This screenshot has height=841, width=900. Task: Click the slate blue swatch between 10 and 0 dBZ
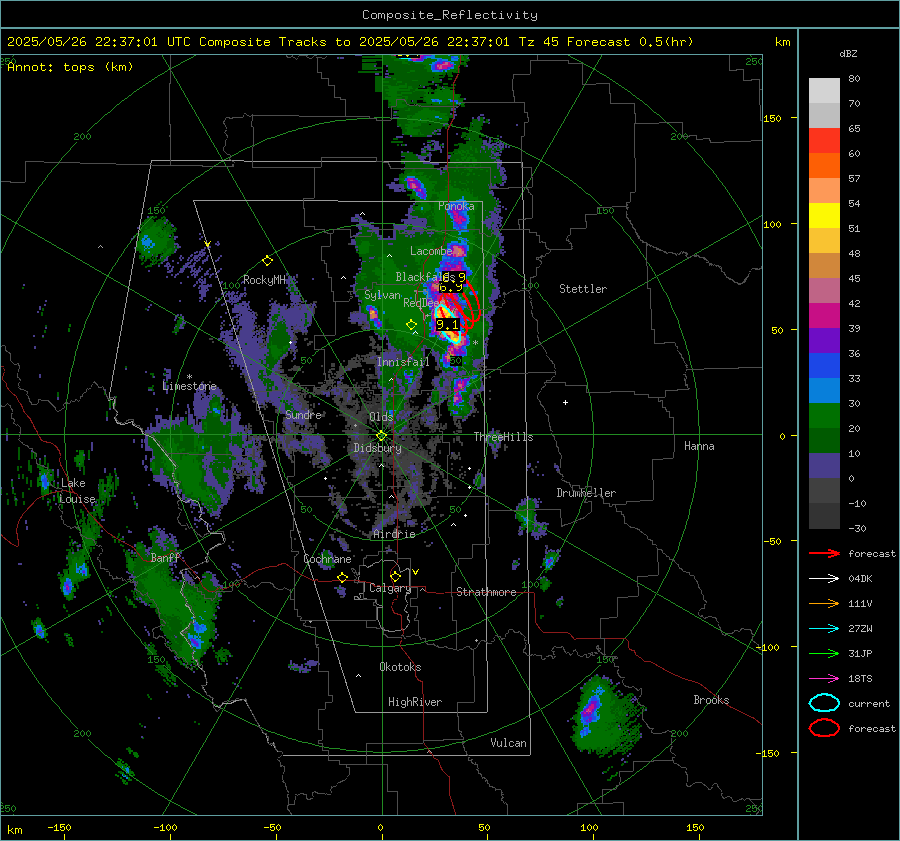click(x=824, y=466)
